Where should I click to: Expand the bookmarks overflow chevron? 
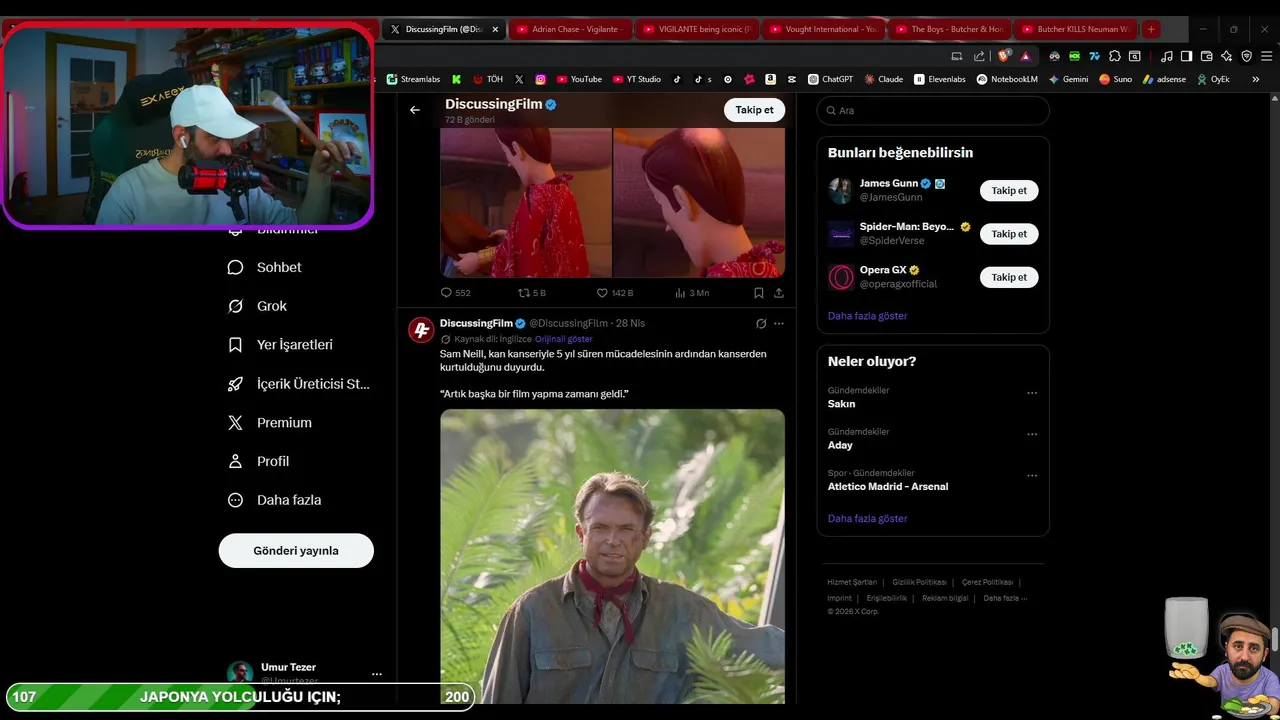click(1256, 79)
